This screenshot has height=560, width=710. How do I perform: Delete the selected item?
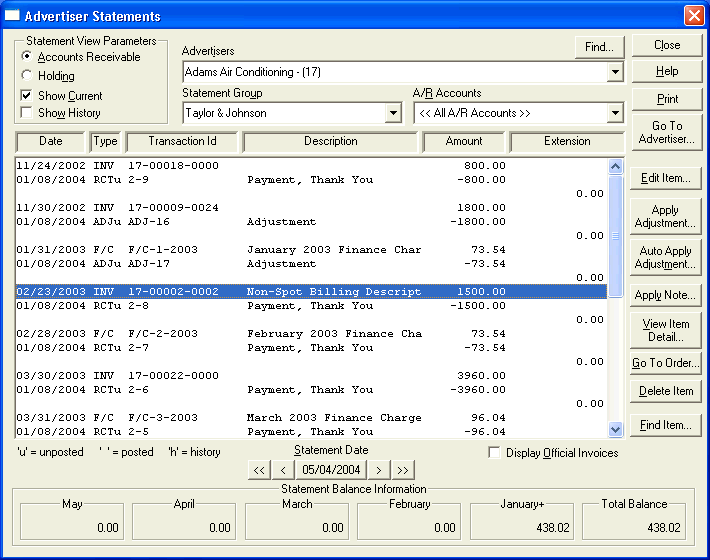tap(666, 391)
